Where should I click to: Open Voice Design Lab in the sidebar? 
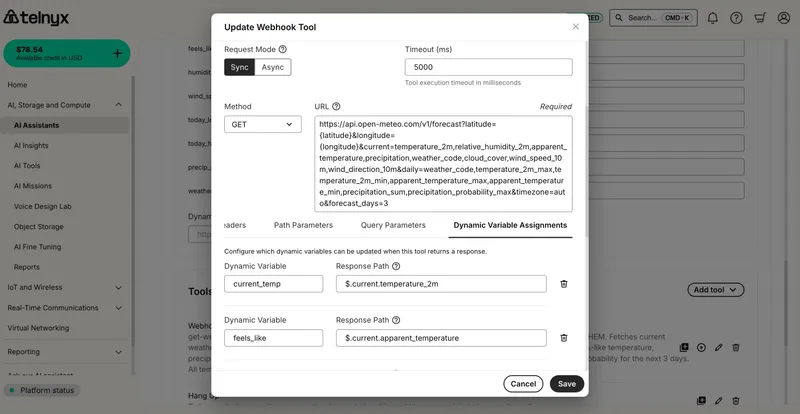pyautogui.click(x=42, y=207)
